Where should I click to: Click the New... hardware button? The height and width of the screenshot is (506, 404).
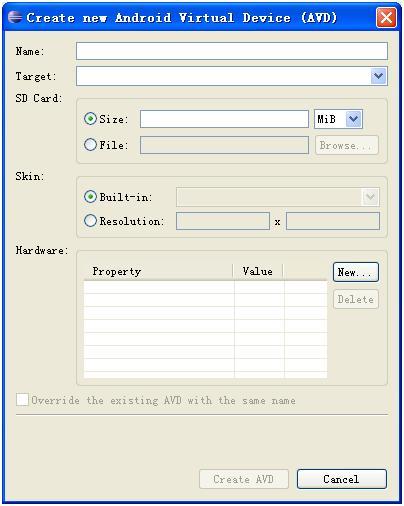[x=356, y=272]
